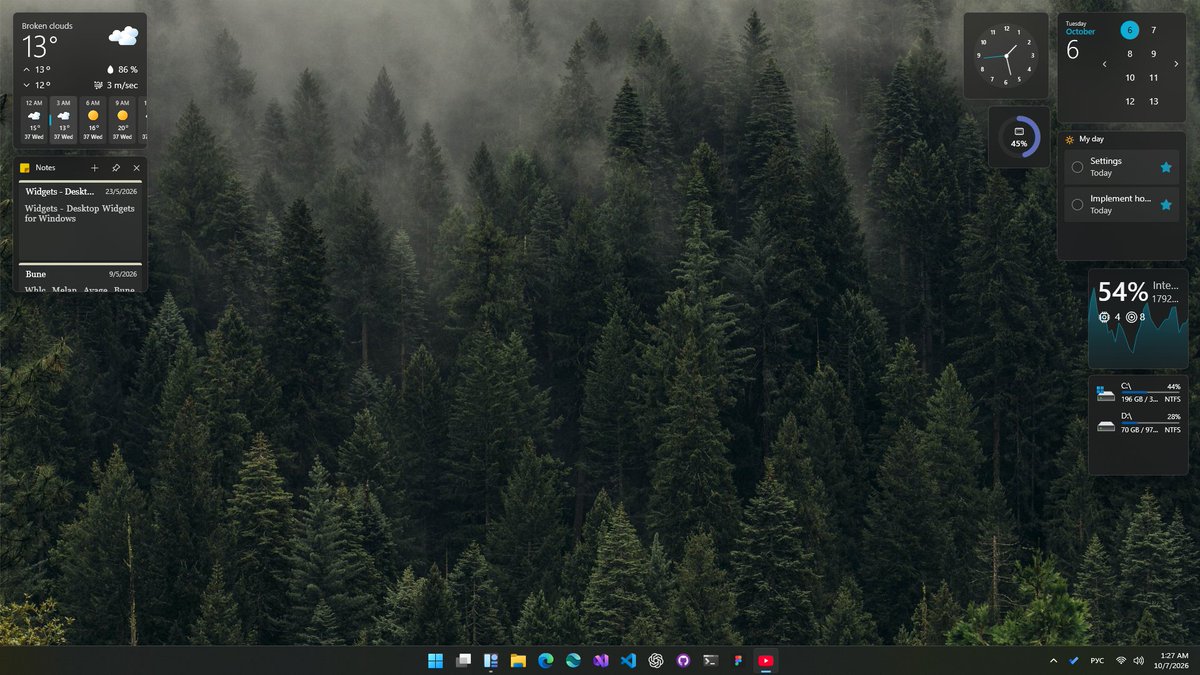Click the current temperature 13°
The height and width of the screenshot is (675, 1200).
click(40, 46)
